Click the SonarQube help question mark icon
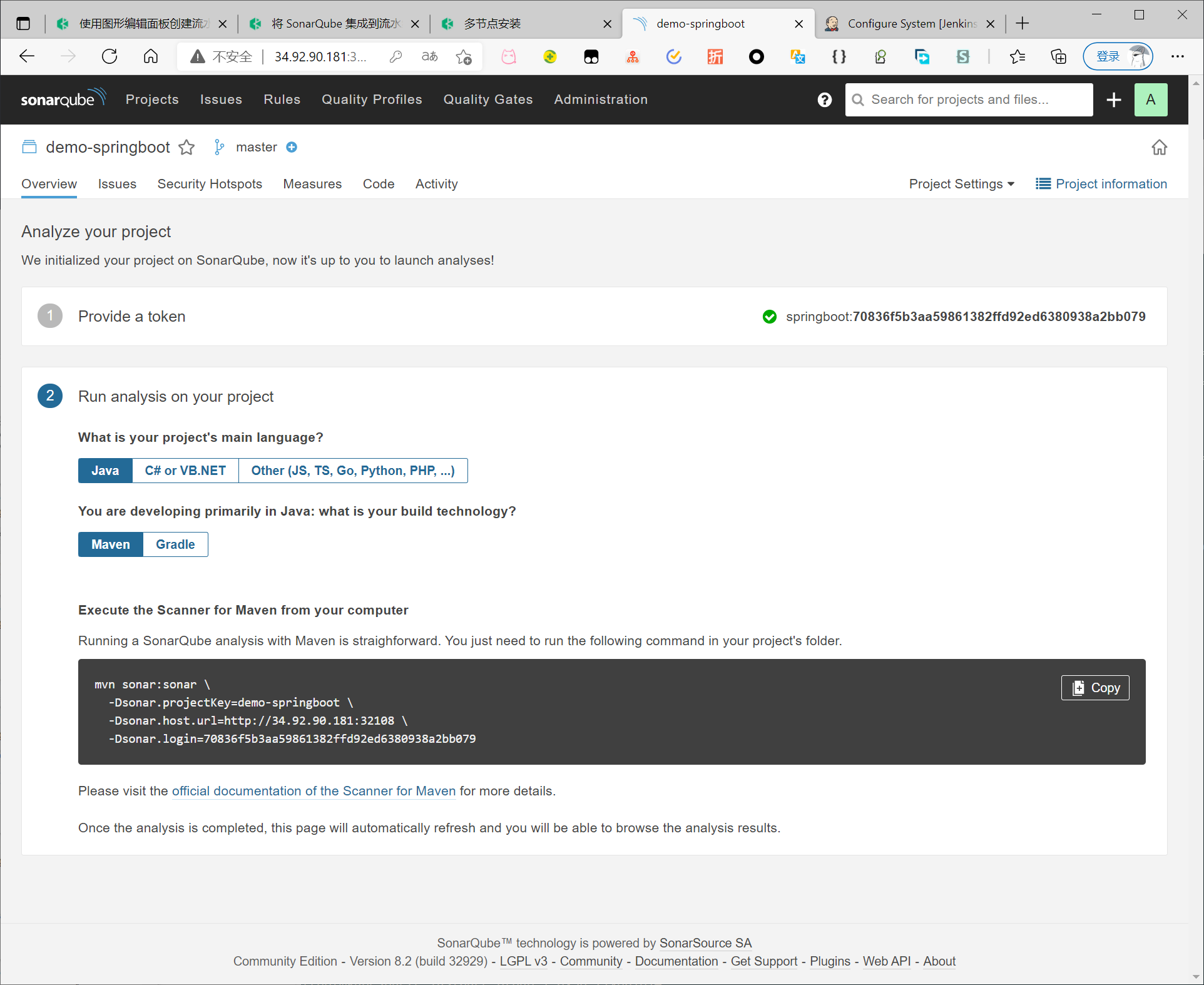 pos(824,100)
